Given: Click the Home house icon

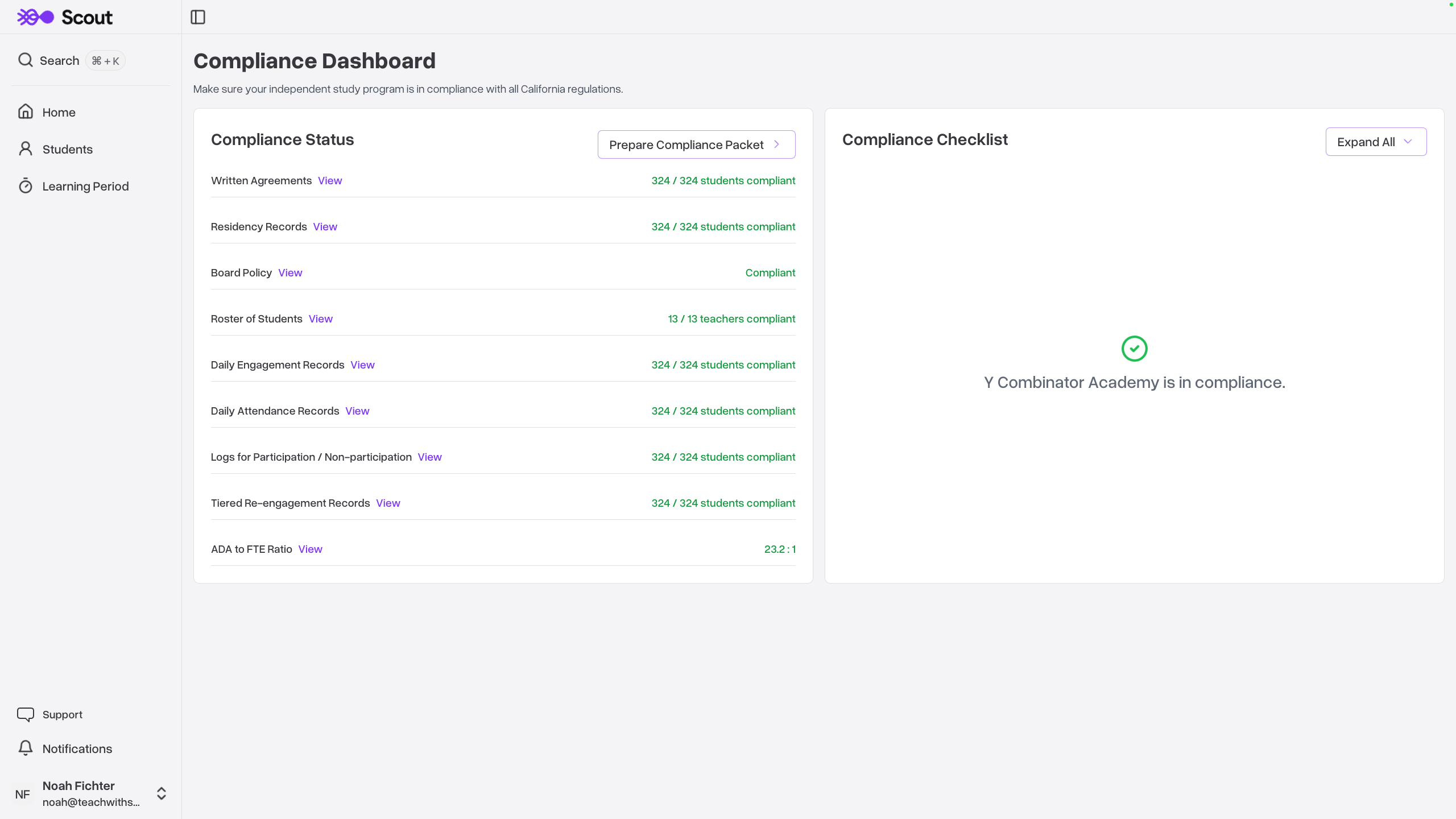Looking at the screenshot, I should coord(26,112).
